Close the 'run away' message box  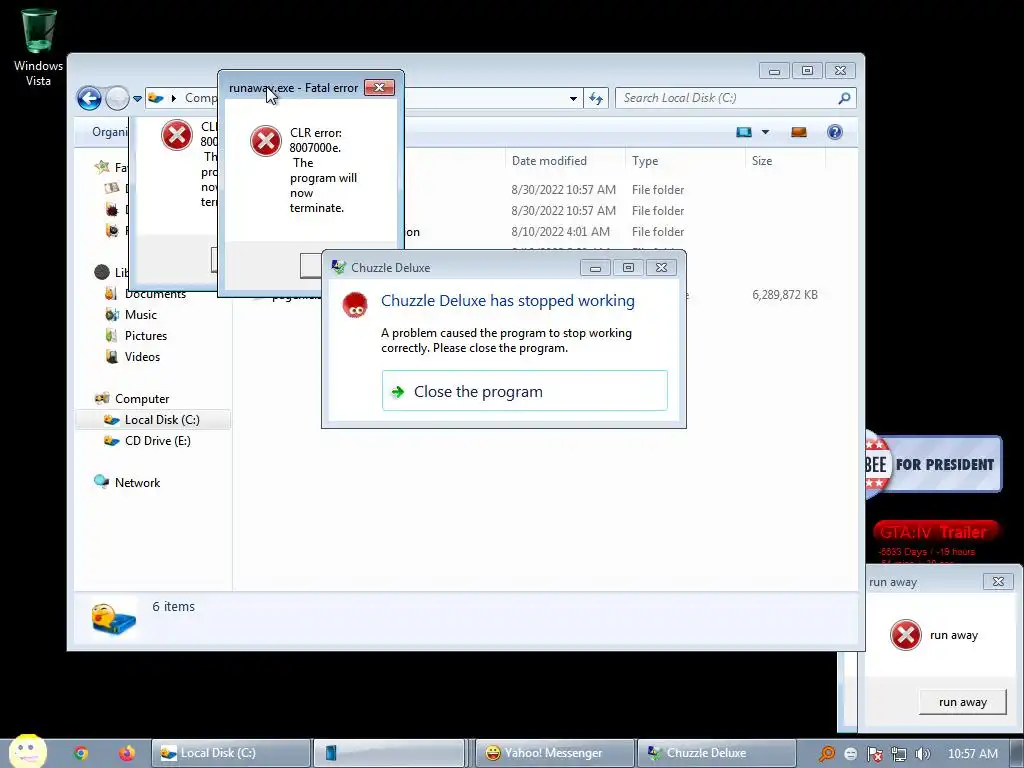pyautogui.click(x=998, y=582)
